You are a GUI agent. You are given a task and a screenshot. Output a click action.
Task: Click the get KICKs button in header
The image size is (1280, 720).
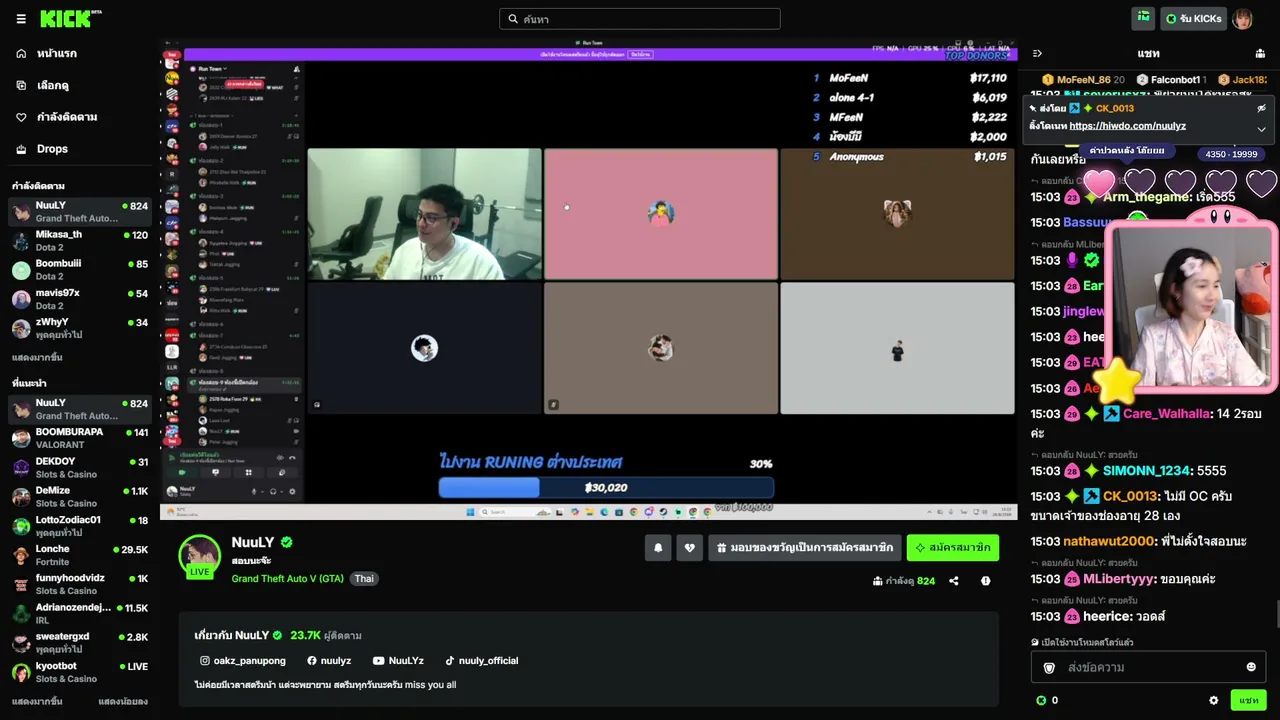(x=1192, y=19)
